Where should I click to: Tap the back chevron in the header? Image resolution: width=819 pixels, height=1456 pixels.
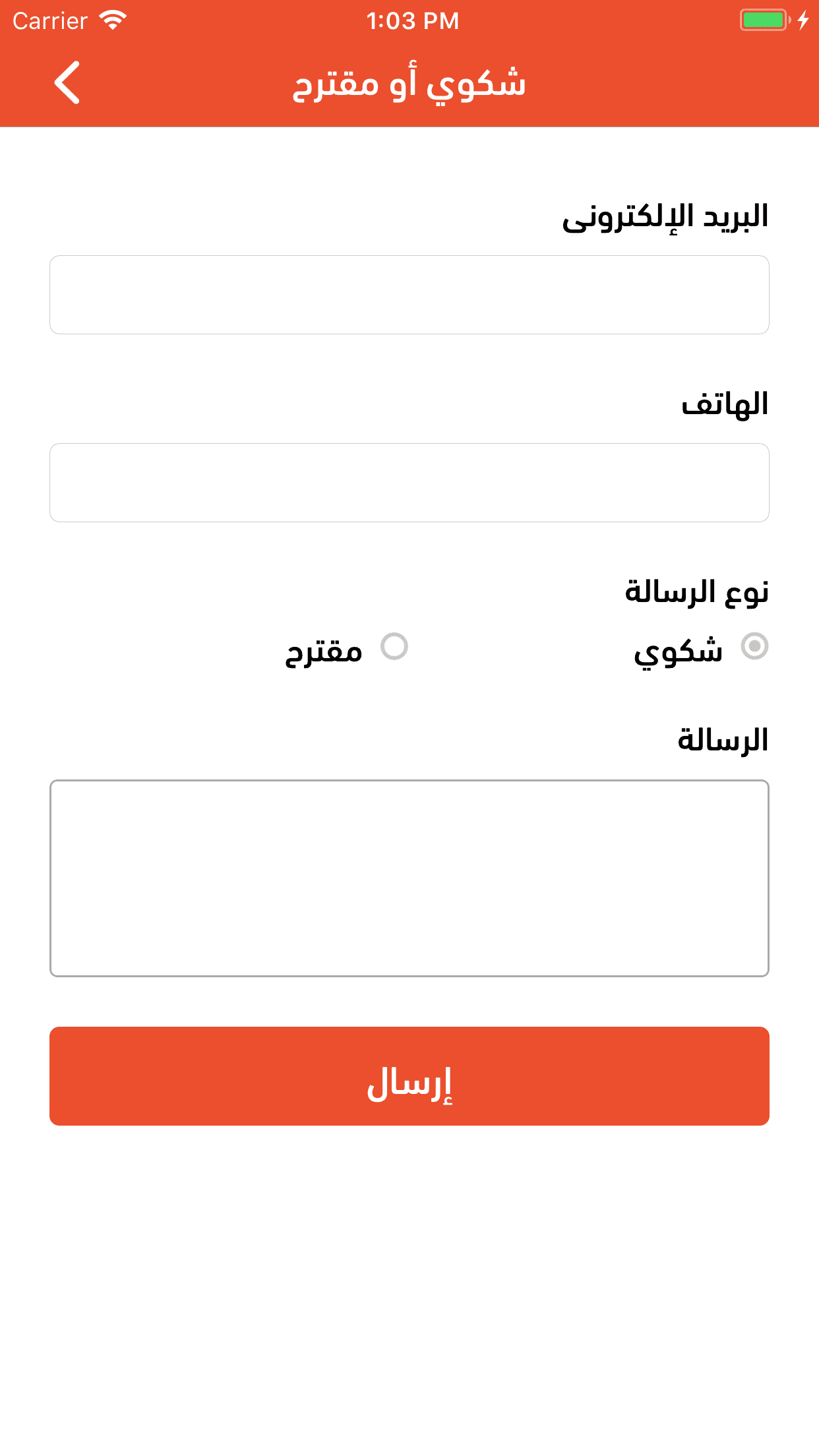coord(67,82)
